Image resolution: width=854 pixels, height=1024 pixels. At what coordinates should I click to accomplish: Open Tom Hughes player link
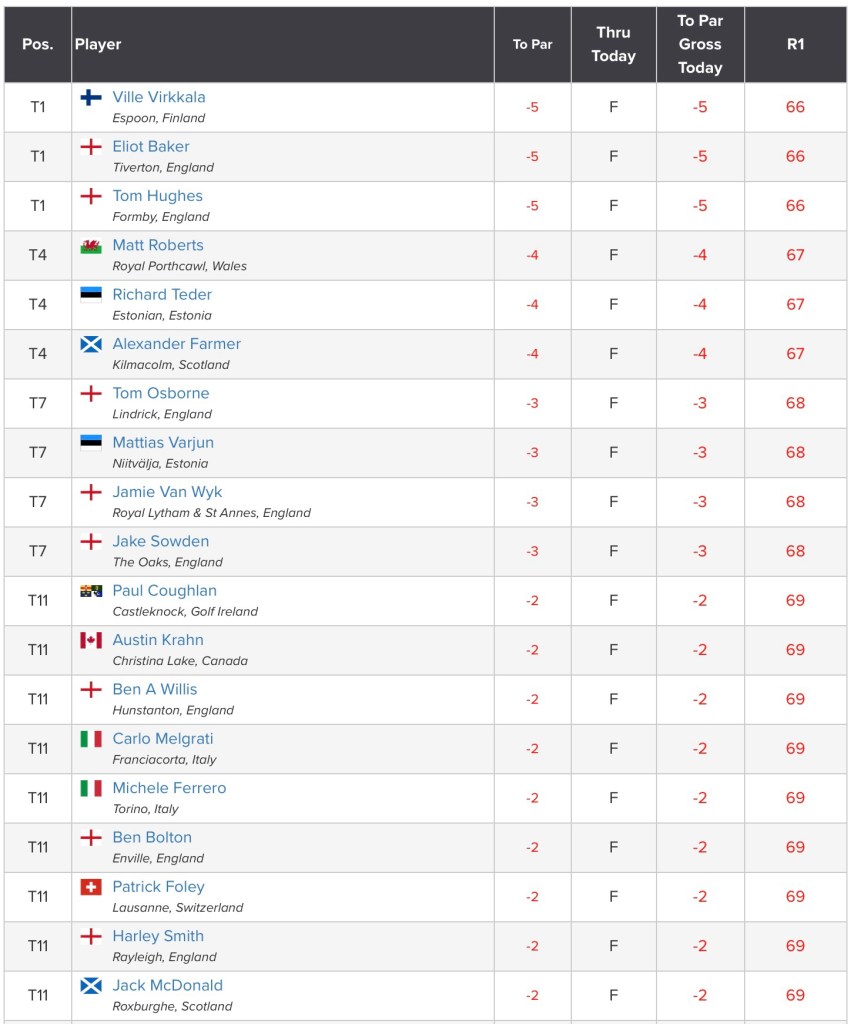[157, 196]
